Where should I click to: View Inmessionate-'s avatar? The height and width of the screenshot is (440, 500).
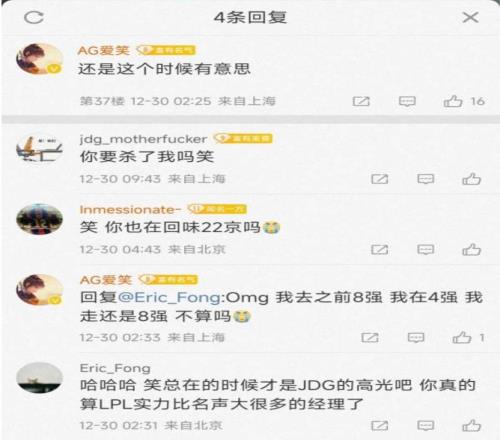click(40, 219)
